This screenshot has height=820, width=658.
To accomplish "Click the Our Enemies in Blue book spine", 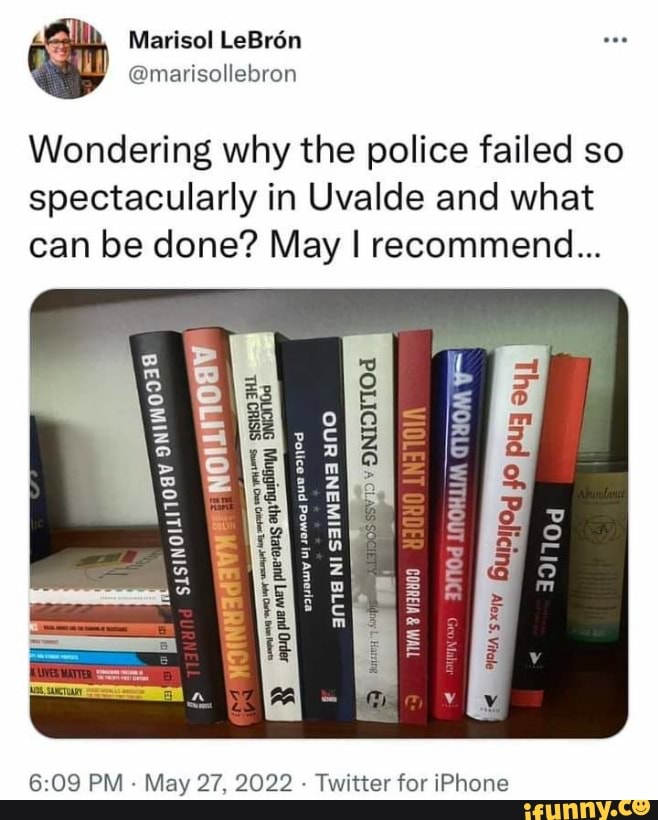I will coord(319,528).
